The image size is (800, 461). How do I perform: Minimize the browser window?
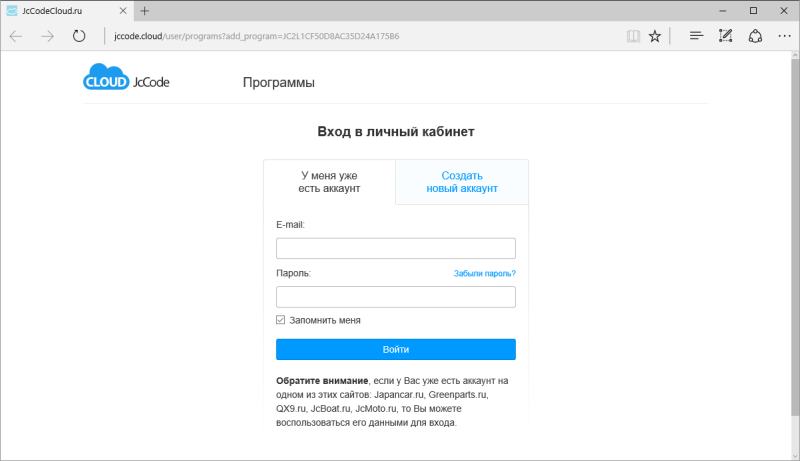point(722,11)
